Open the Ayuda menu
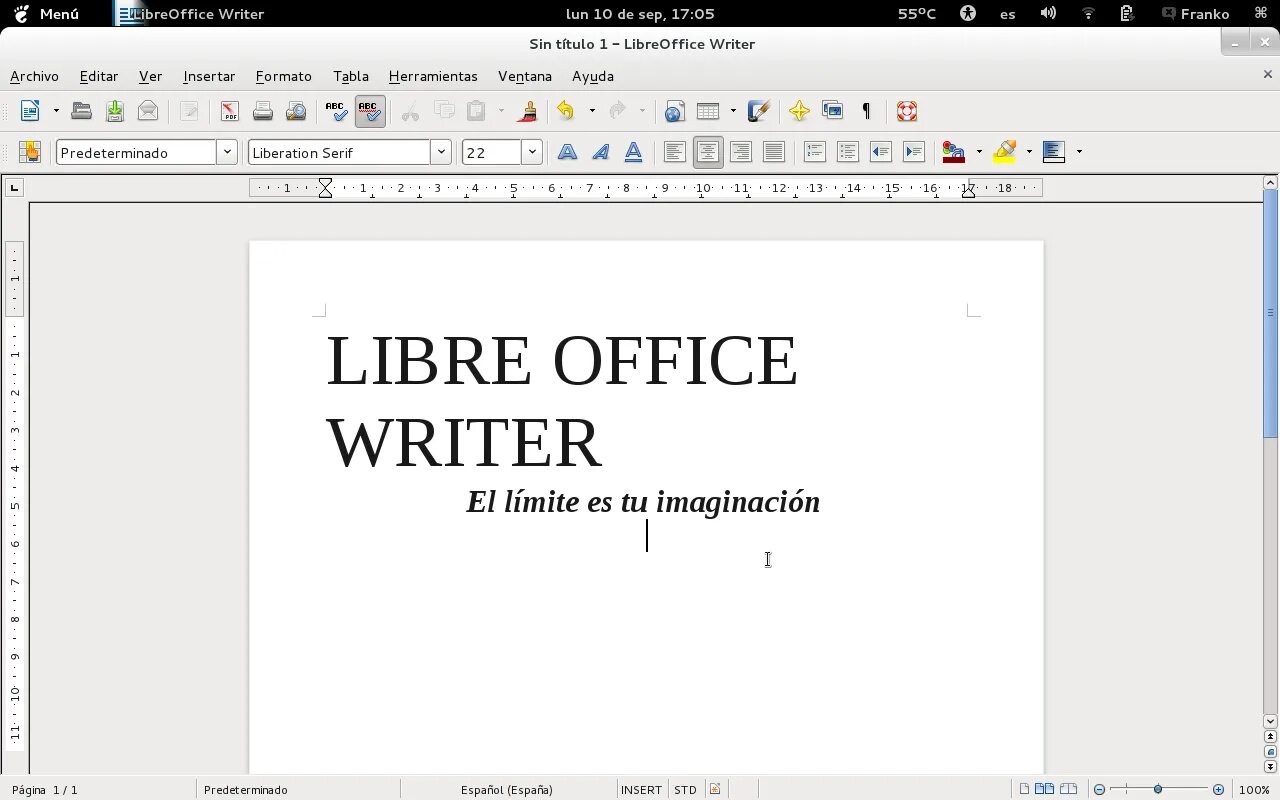This screenshot has width=1280, height=800. [593, 76]
